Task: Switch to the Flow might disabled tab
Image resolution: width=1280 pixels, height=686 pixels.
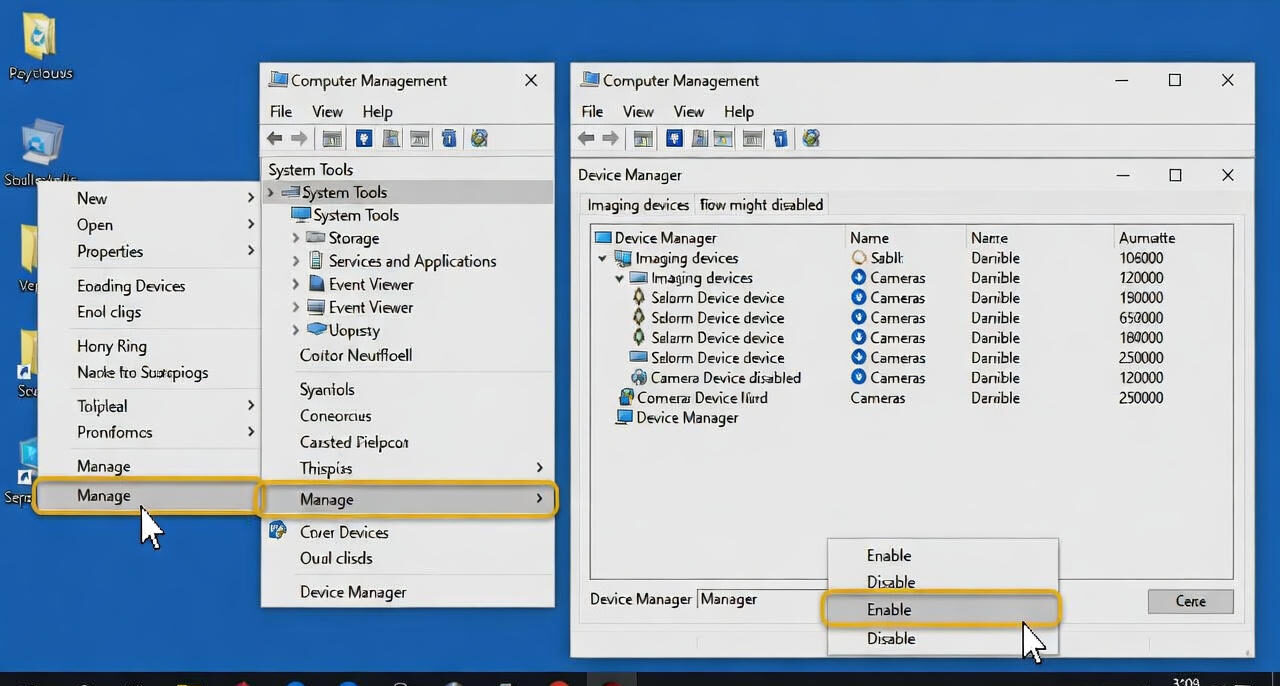Action: (761, 204)
